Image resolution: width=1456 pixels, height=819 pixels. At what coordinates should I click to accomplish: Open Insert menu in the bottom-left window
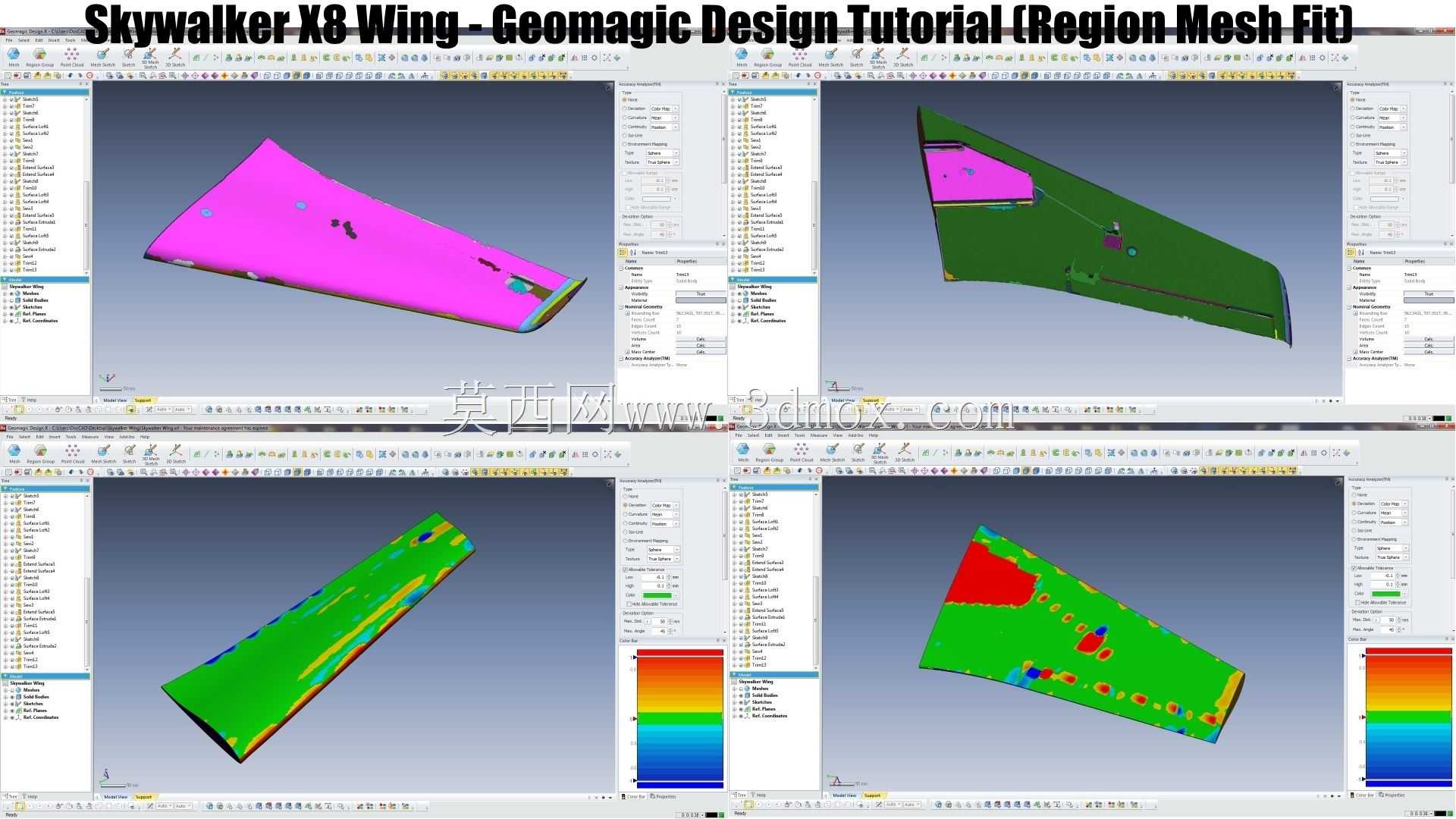[55, 437]
